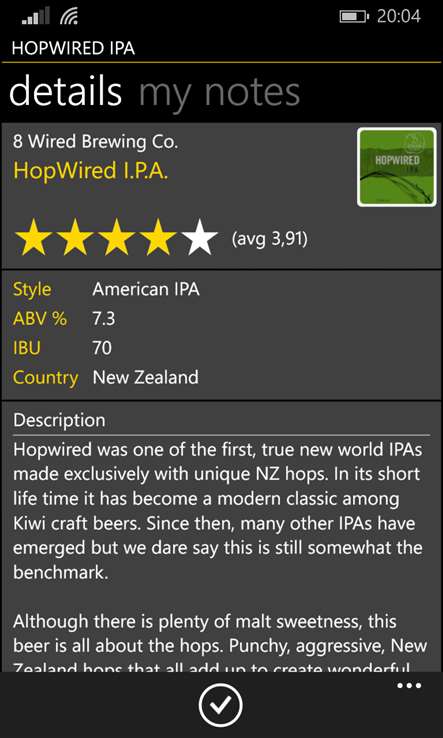The width and height of the screenshot is (443, 738).
Task: Click the American IPA style value
Action: (146, 289)
